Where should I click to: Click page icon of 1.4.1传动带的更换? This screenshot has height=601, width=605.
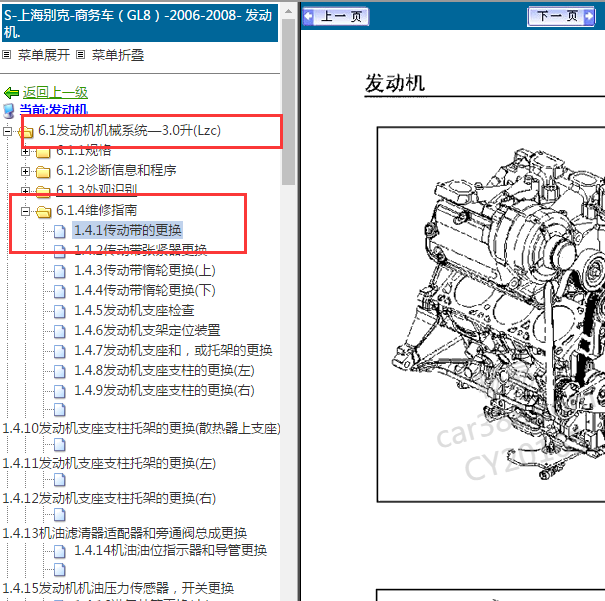click(x=59, y=231)
